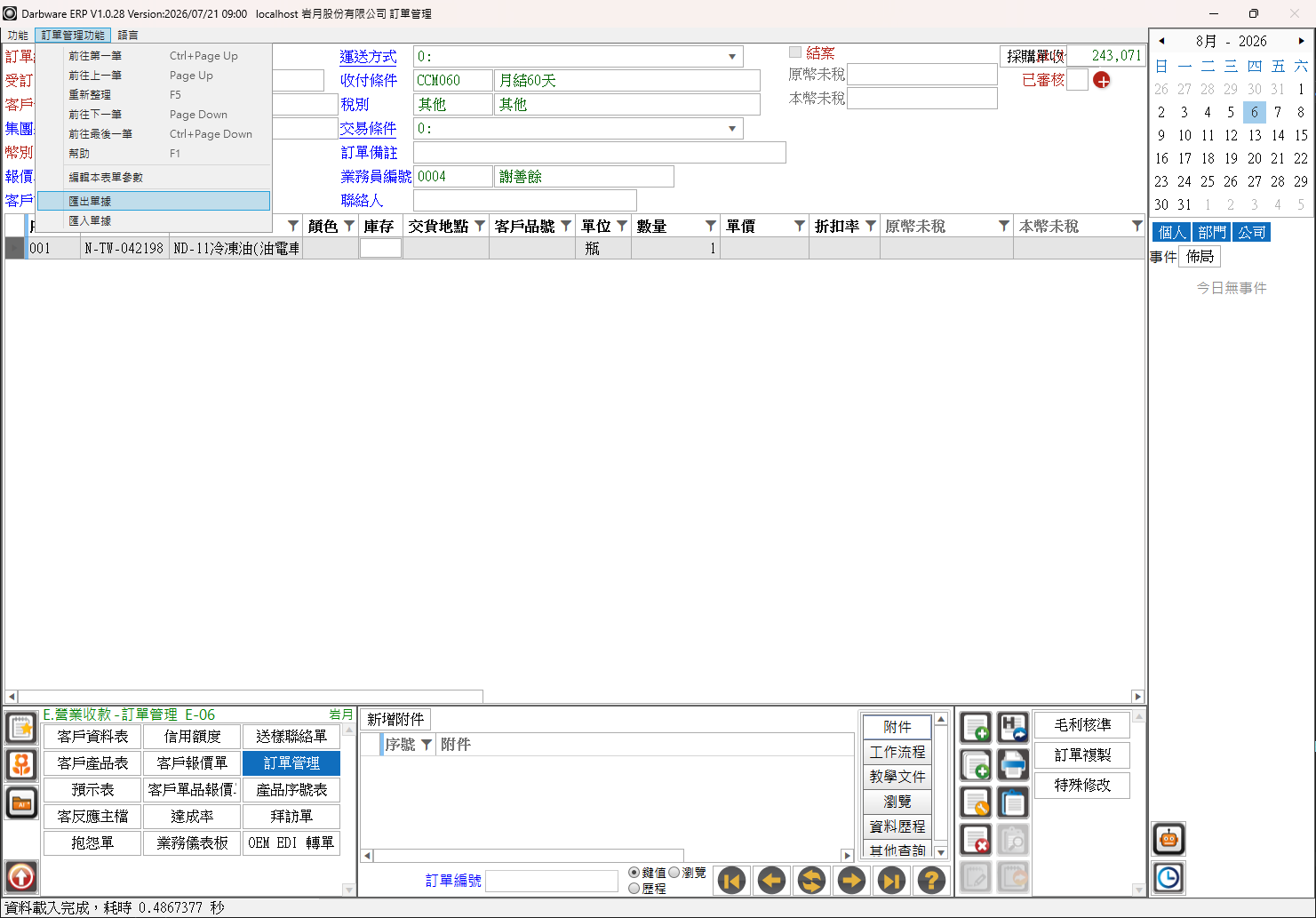Click the 特殊修改 button
1316x918 pixels.
(x=1082, y=786)
